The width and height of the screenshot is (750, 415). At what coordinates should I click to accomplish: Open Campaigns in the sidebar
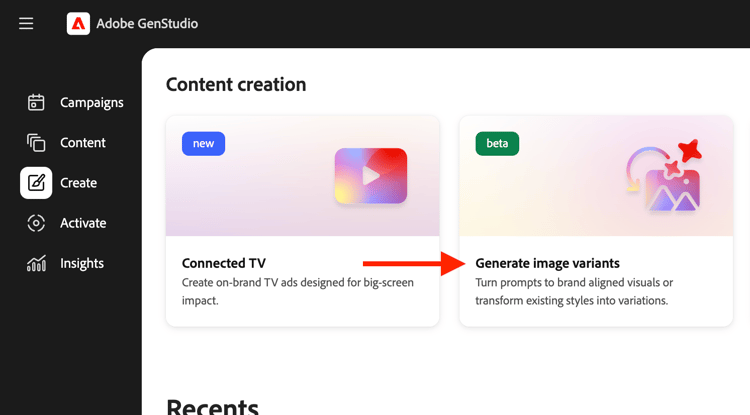pos(92,102)
